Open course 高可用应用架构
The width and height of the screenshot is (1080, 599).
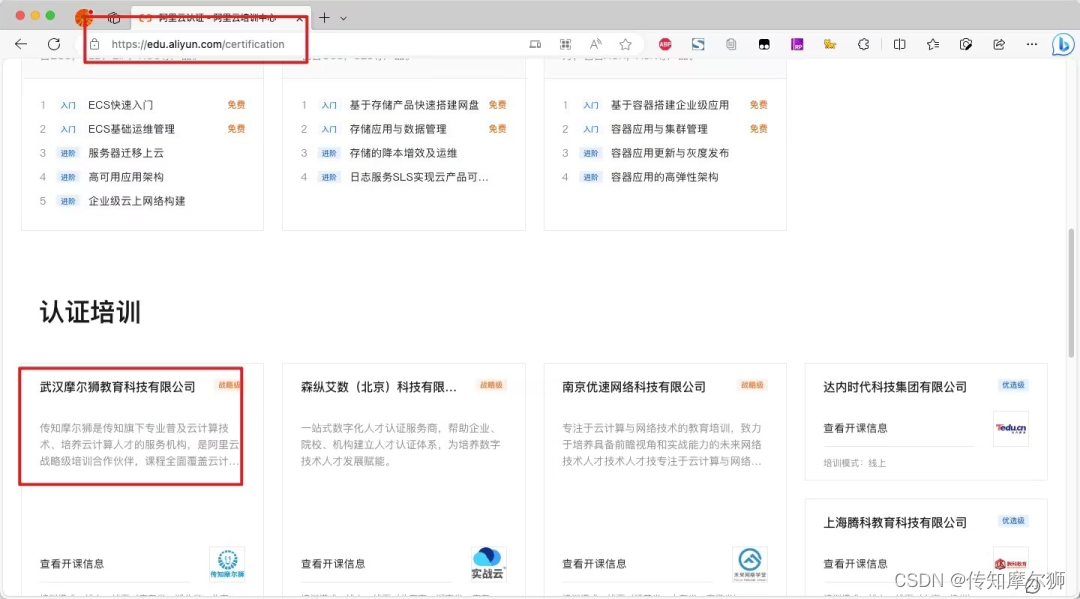(x=126, y=177)
